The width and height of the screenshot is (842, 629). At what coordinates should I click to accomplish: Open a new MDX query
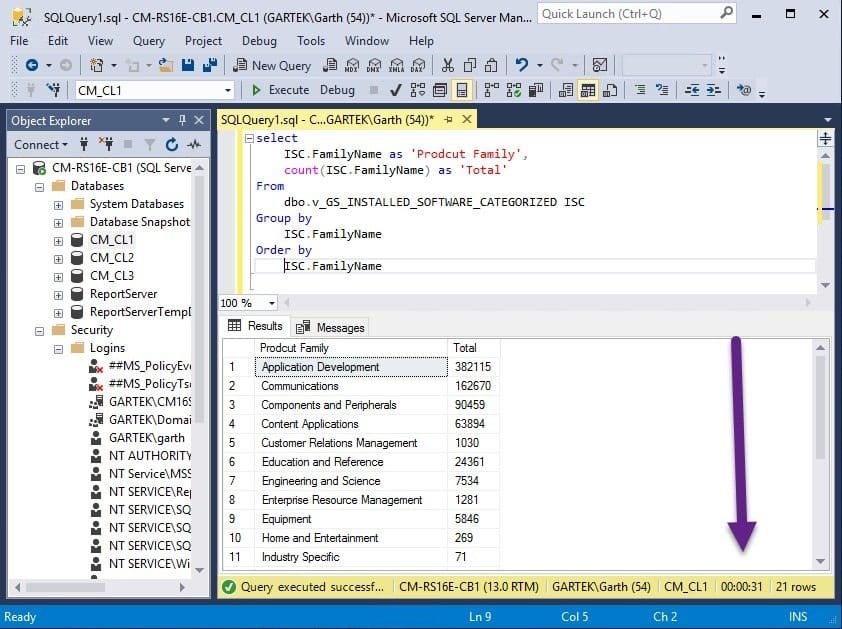point(352,66)
